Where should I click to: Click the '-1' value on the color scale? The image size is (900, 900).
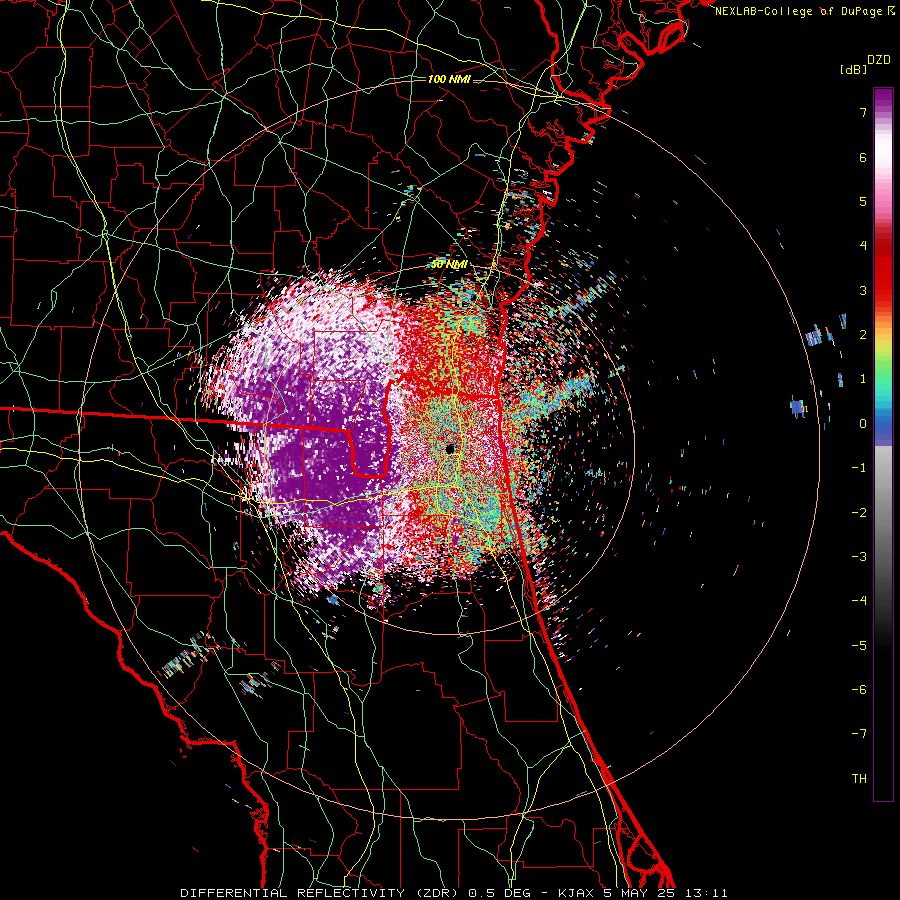[x=859, y=468]
